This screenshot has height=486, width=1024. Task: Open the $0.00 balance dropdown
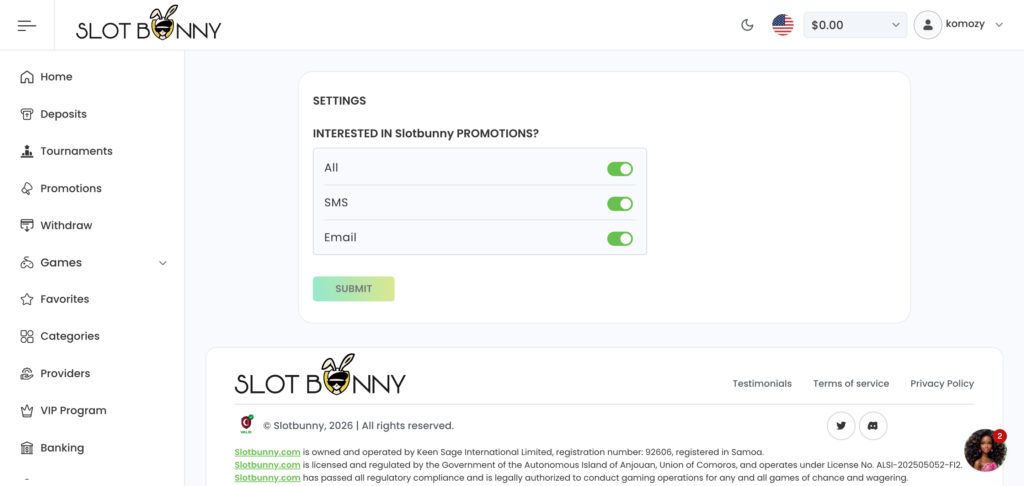click(x=855, y=25)
